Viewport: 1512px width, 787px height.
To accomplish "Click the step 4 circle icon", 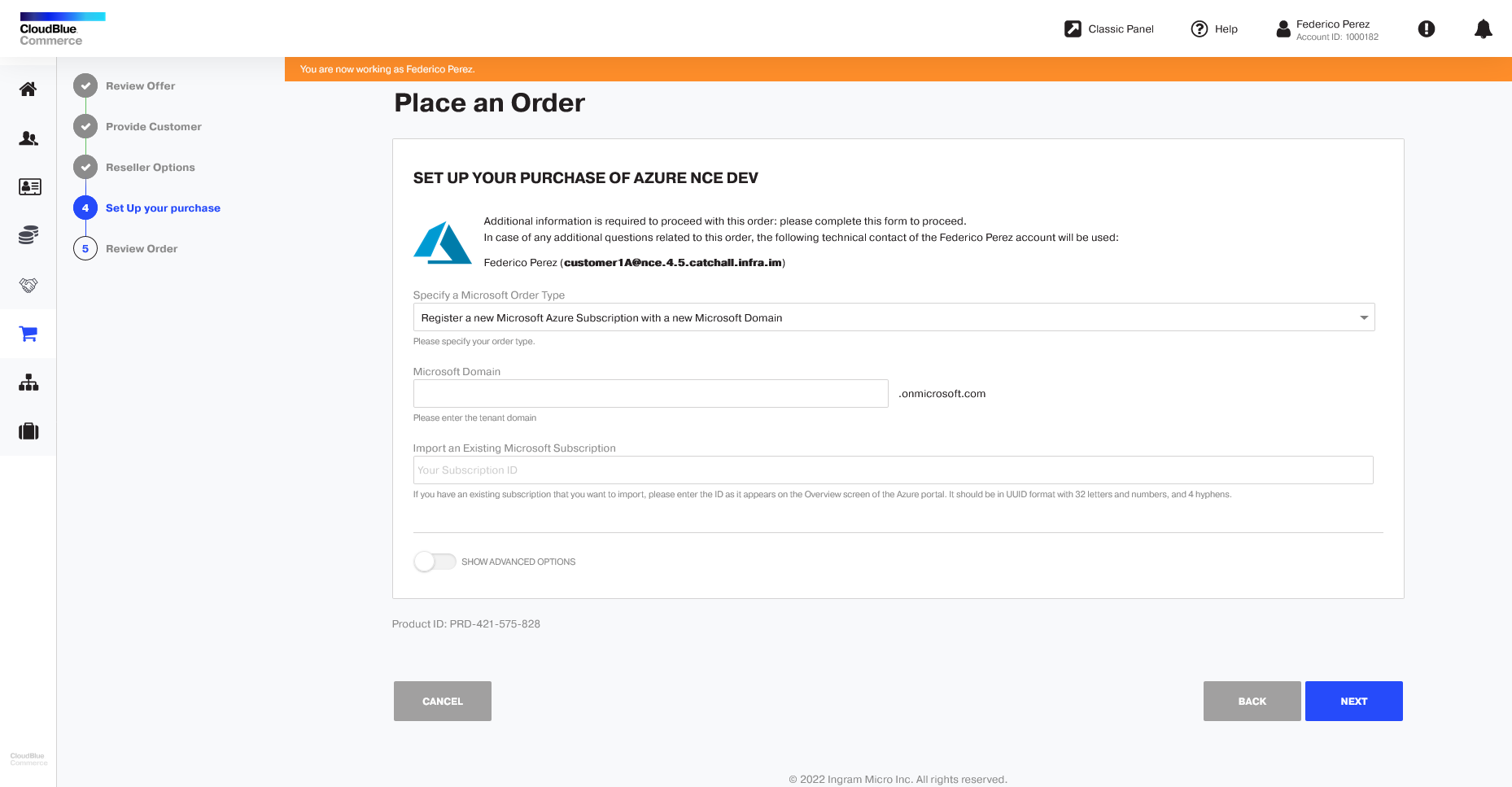I will click(85, 208).
